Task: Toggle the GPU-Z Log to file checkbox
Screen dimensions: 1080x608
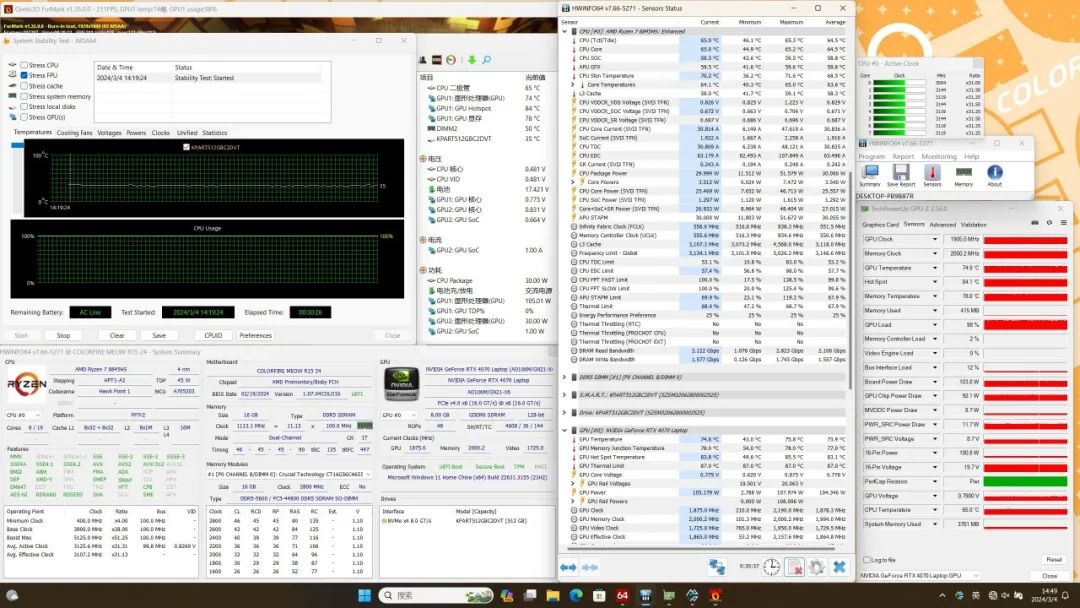Action: coord(865,559)
